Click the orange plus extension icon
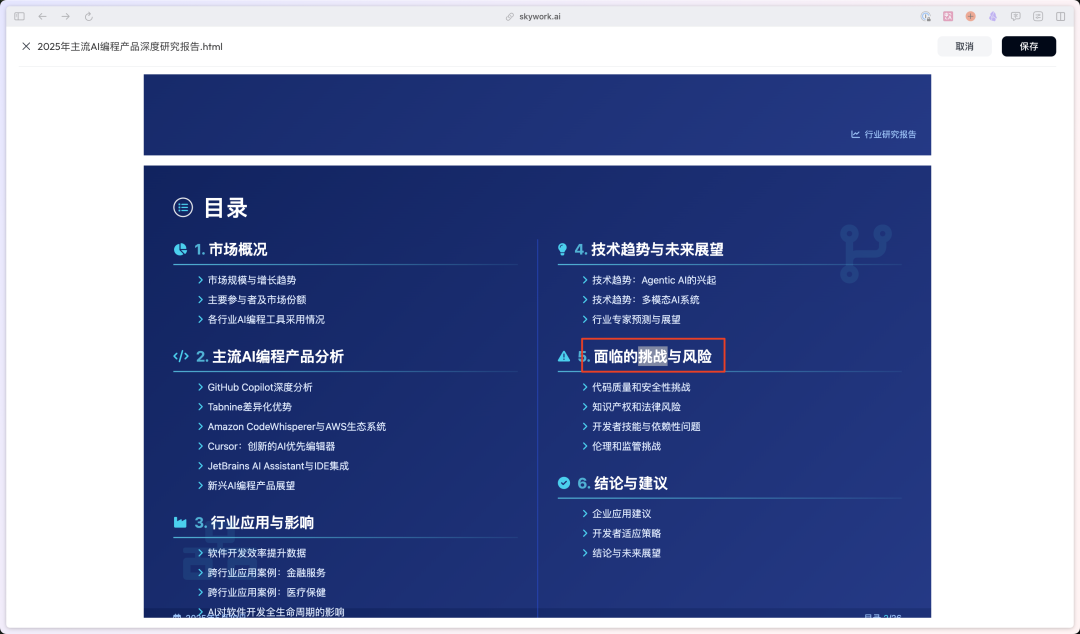This screenshot has height=634, width=1080. [970, 17]
